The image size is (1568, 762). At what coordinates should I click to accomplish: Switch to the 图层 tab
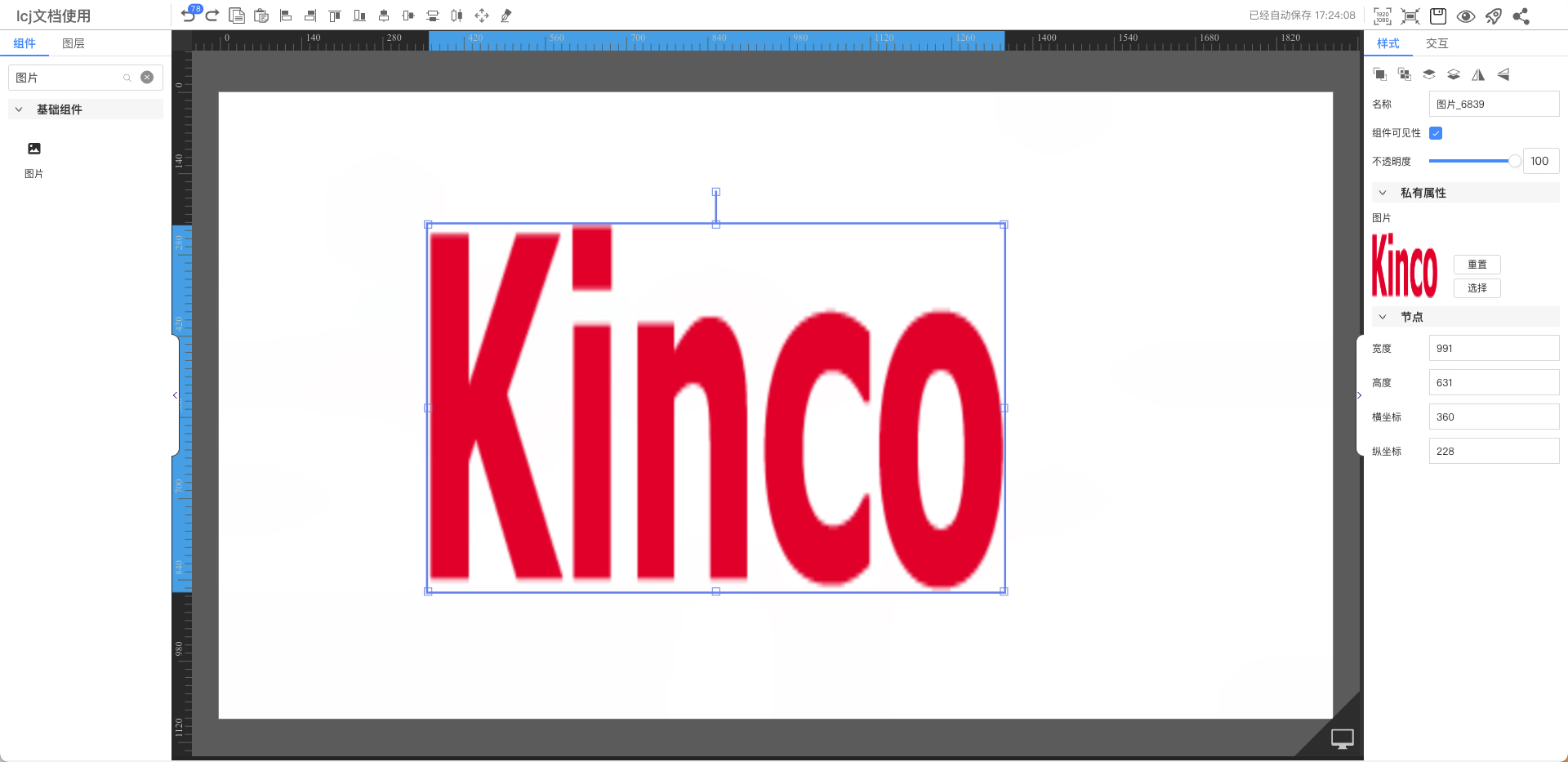(x=73, y=43)
